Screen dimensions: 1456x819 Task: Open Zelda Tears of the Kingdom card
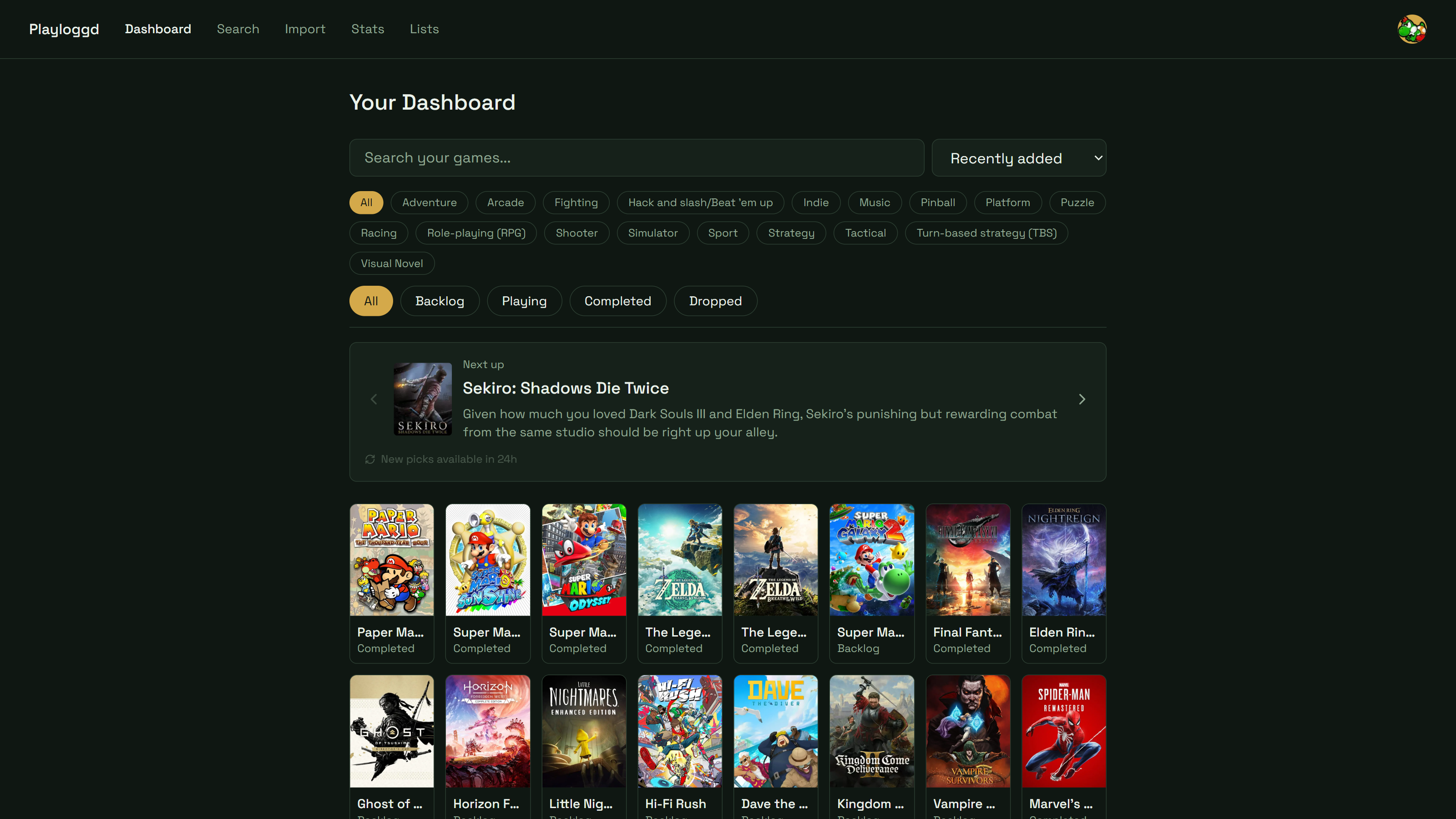click(x=680, y=583)
